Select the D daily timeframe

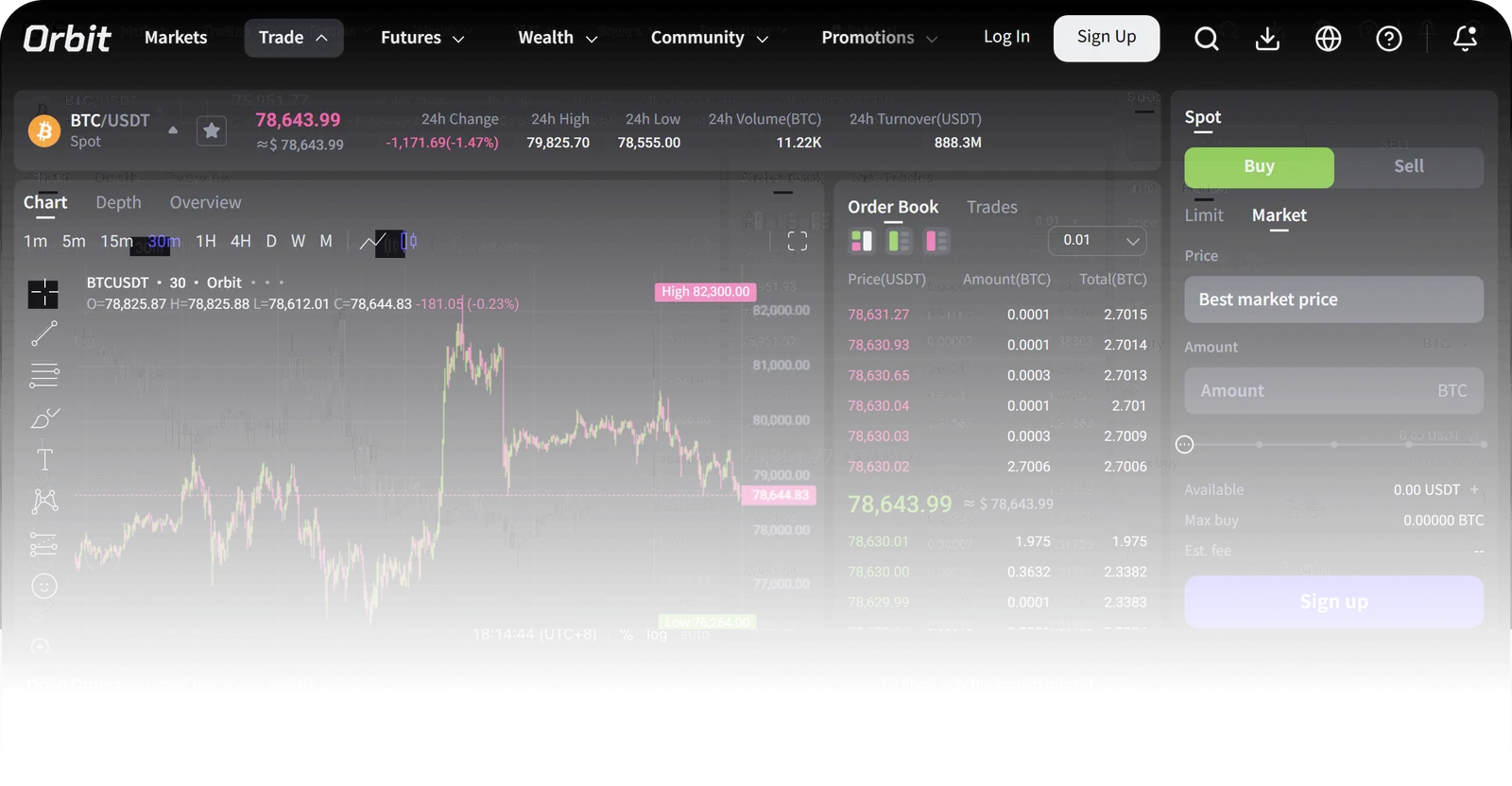click(271, 242)
